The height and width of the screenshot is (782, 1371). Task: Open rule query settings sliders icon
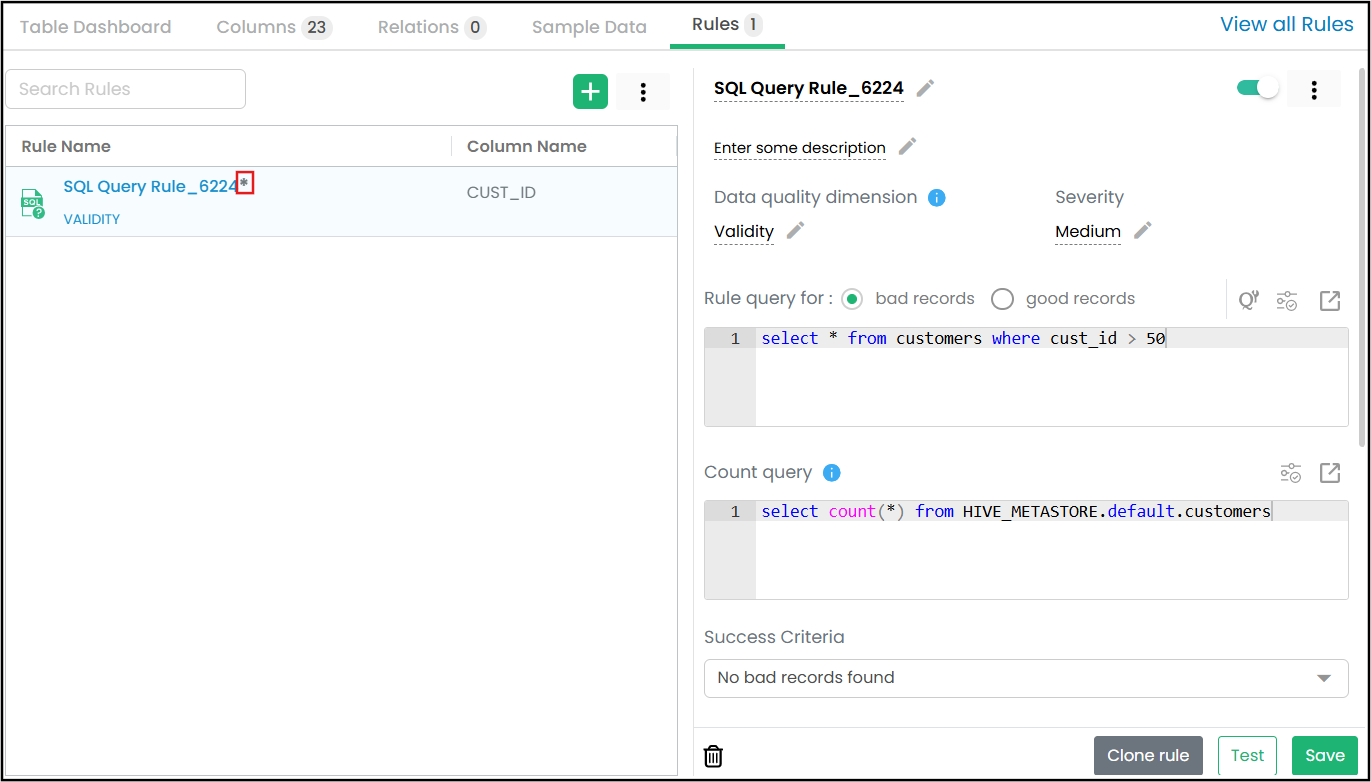tap(1287, 300)
